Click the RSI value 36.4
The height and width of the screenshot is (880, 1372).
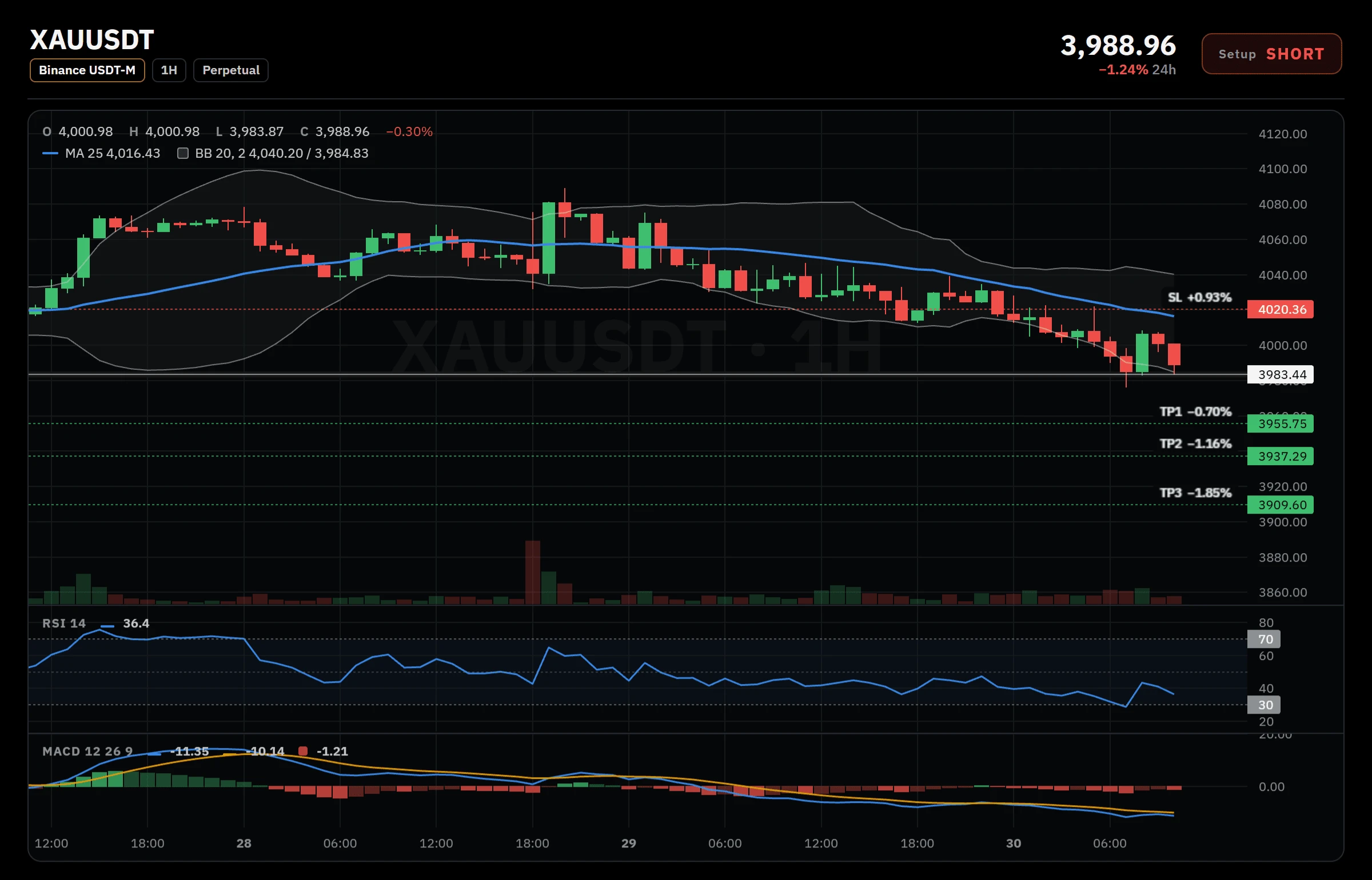coord(136,623)
